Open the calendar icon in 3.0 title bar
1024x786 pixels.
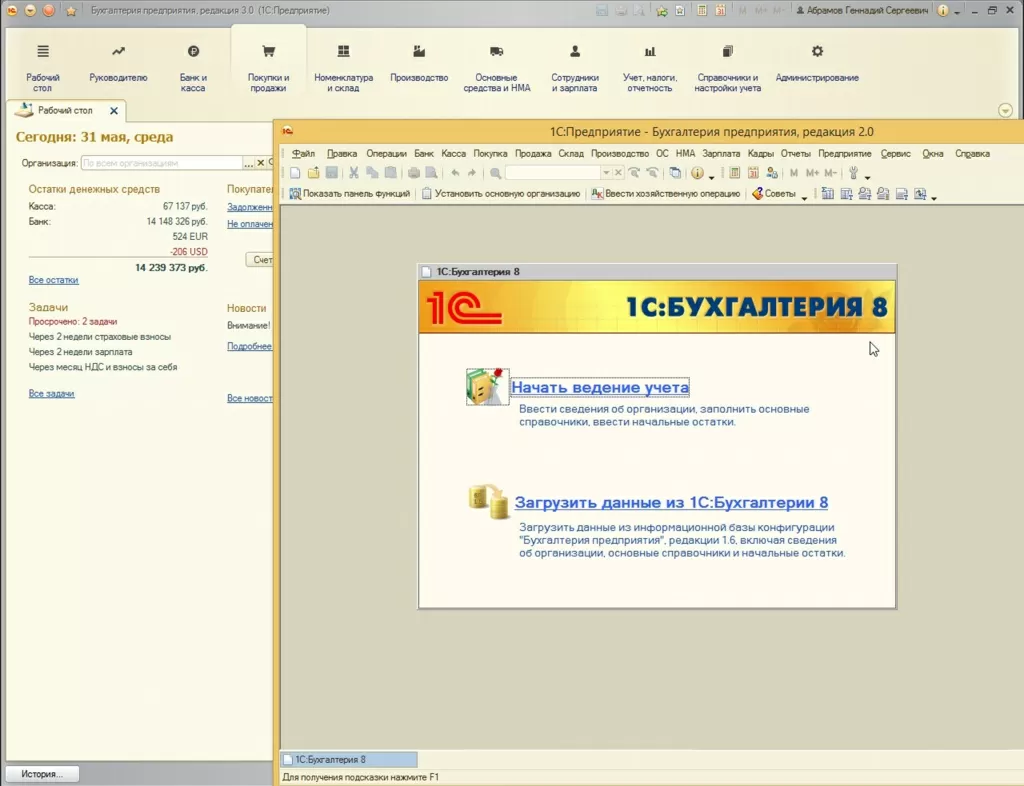click(x=720, y=10)
